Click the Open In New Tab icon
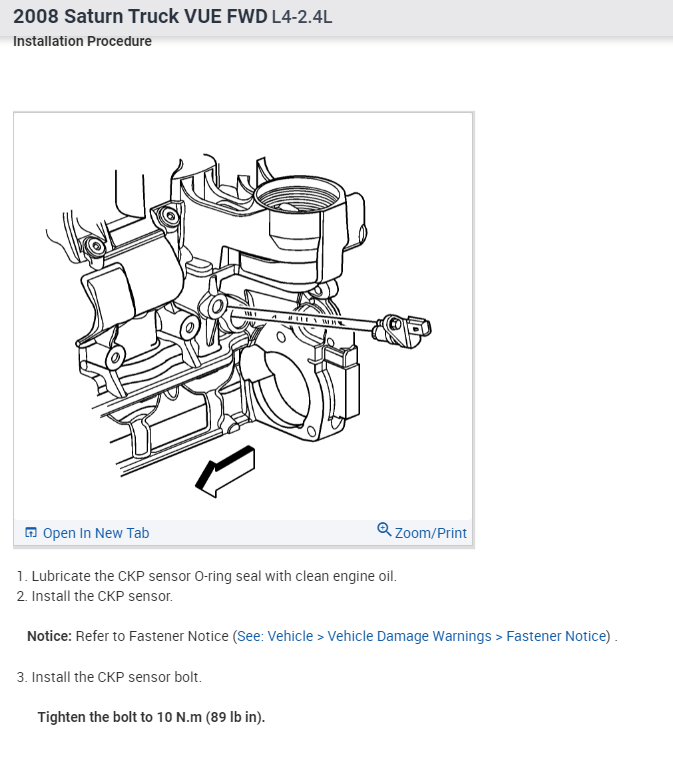The width and height of the screenshot is (673, 776). click(x=31, y=533)
